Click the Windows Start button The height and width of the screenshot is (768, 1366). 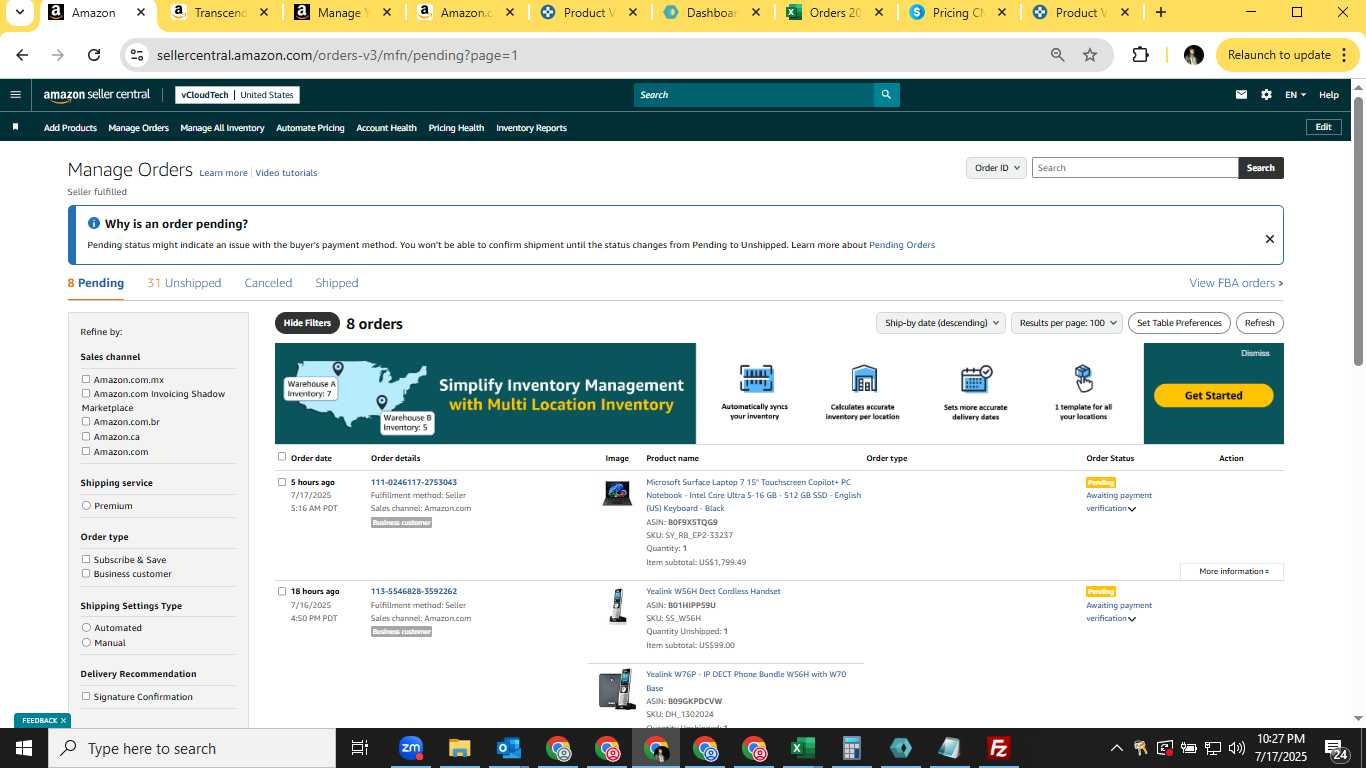point(24,748)
